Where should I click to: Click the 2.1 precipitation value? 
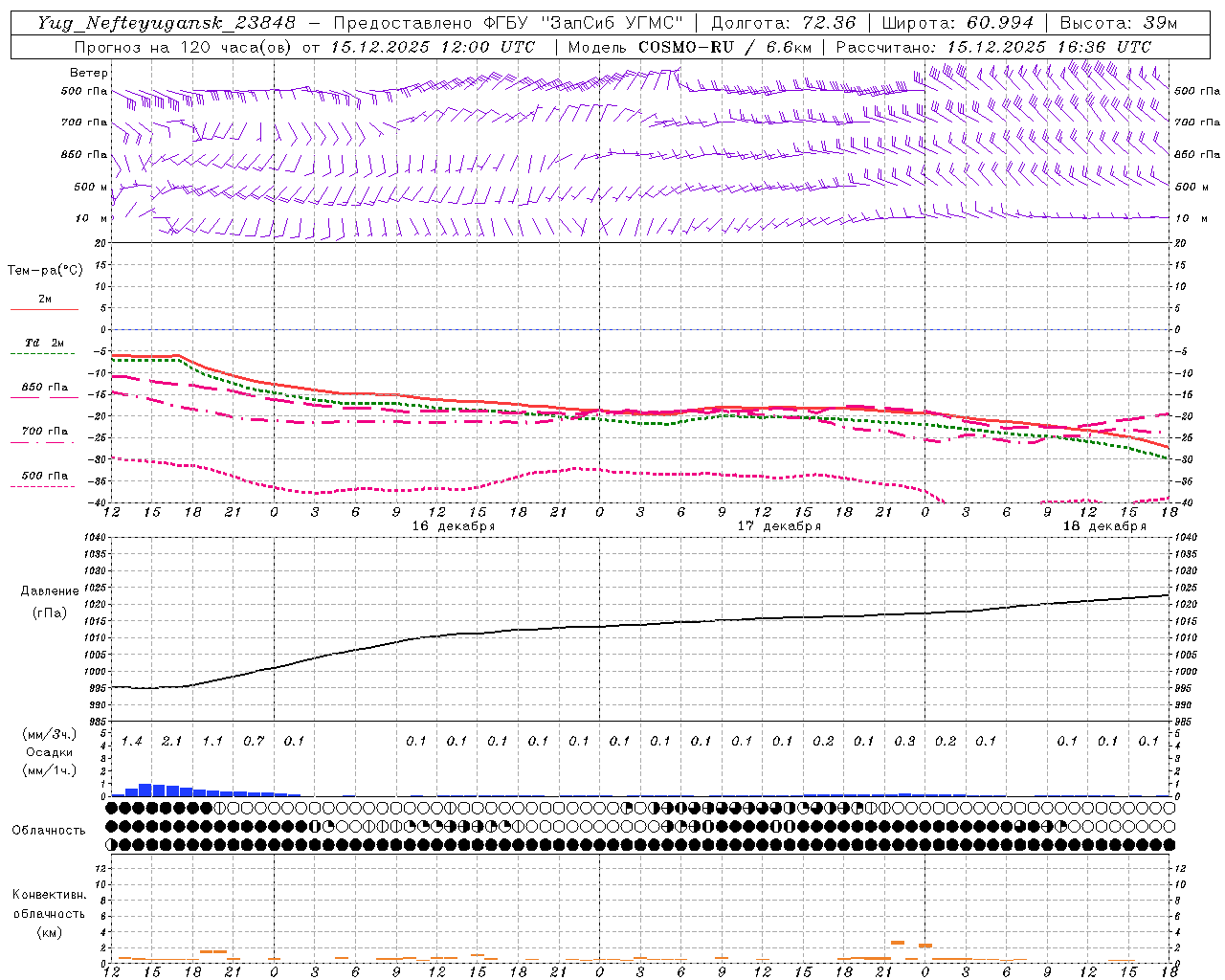click(171, 741)
